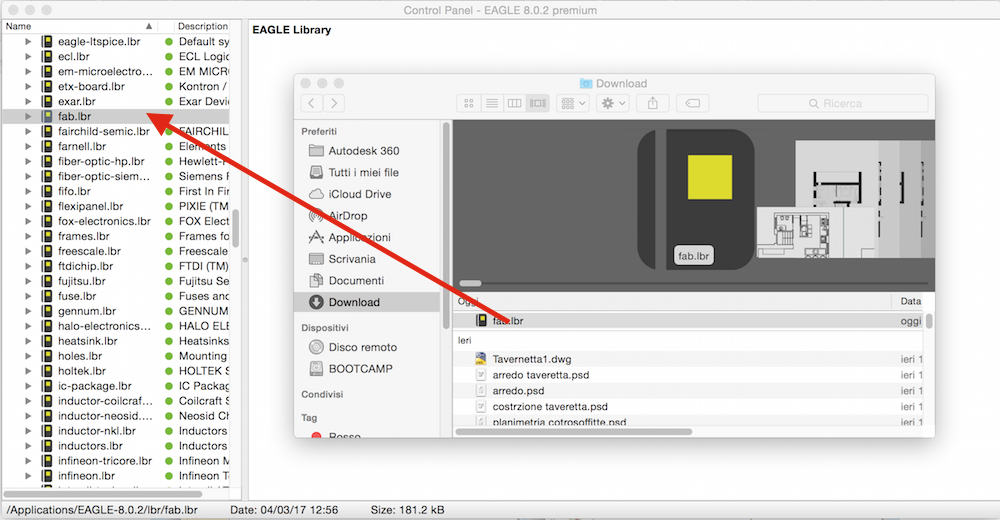Go forward in Finder Download window

click(x=334, y=103)
